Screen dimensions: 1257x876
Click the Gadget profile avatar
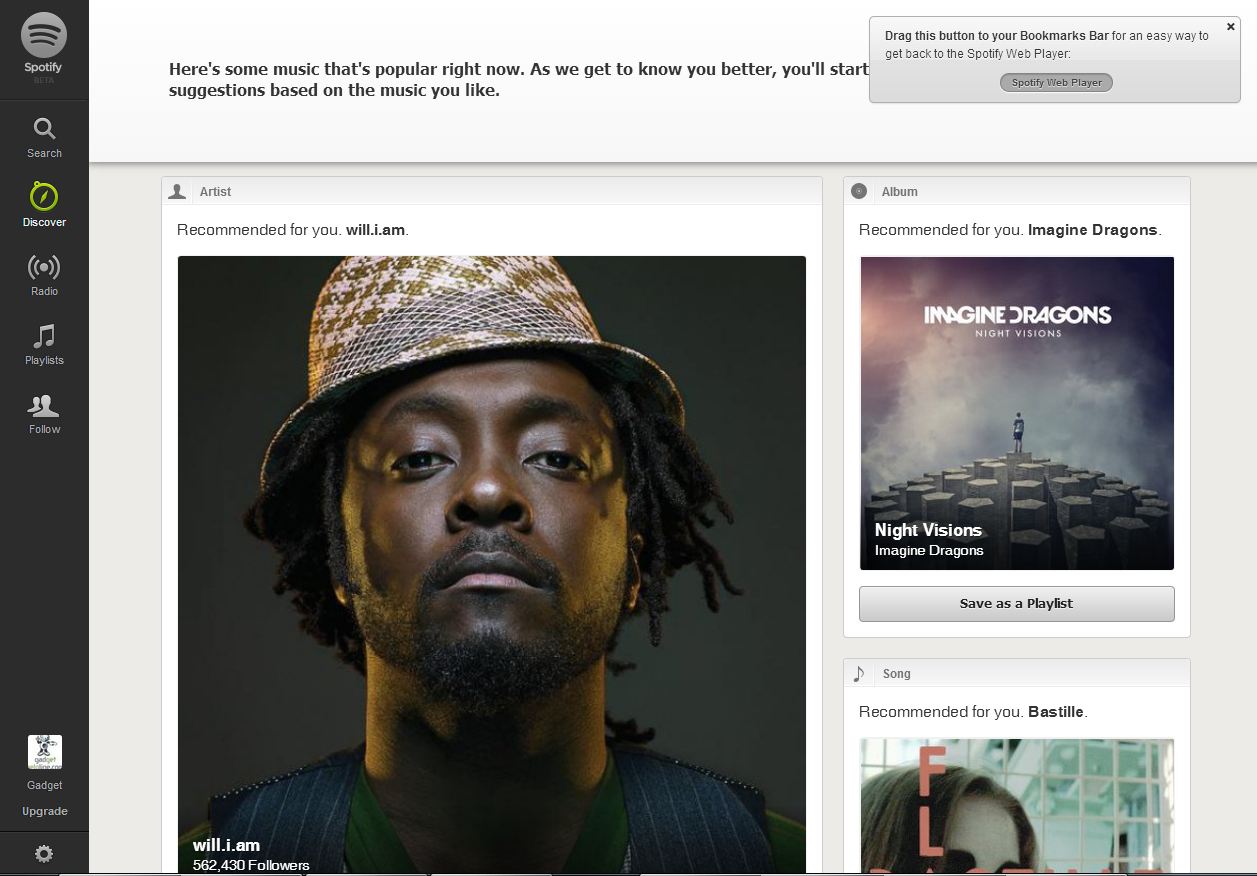[x=44, y=752]
